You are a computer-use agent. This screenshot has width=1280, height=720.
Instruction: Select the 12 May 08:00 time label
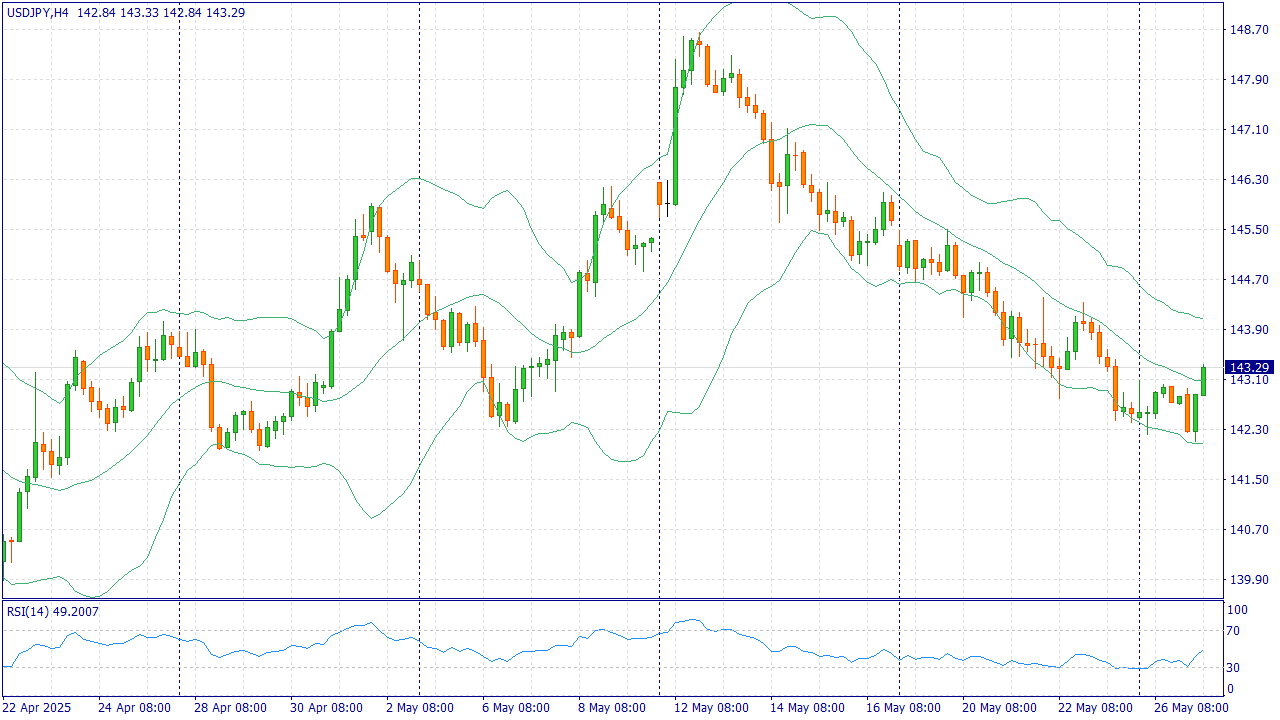click(x=711, y=707)
